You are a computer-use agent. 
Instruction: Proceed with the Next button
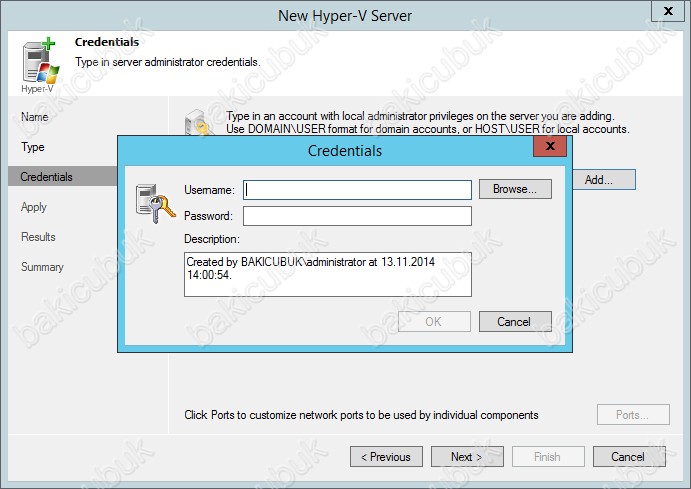tap(467, 457)
